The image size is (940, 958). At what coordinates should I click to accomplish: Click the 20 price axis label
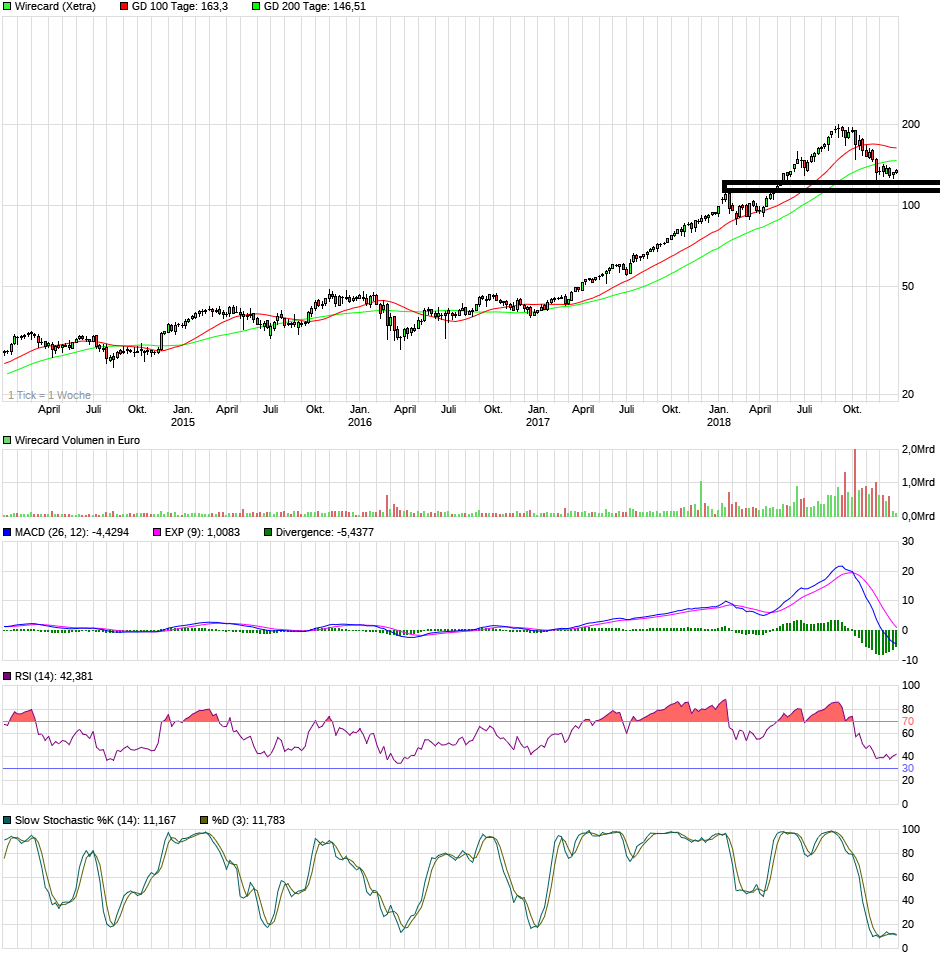point(908,394)
